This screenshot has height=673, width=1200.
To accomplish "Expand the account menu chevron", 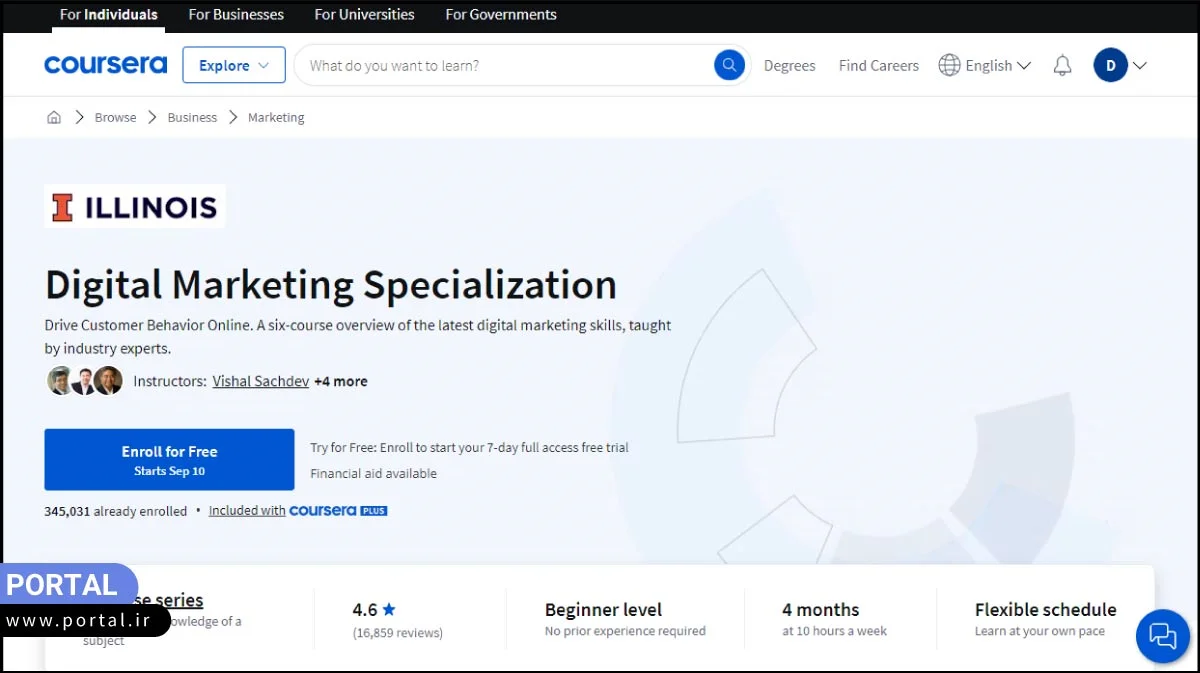I will point(1140,64).
